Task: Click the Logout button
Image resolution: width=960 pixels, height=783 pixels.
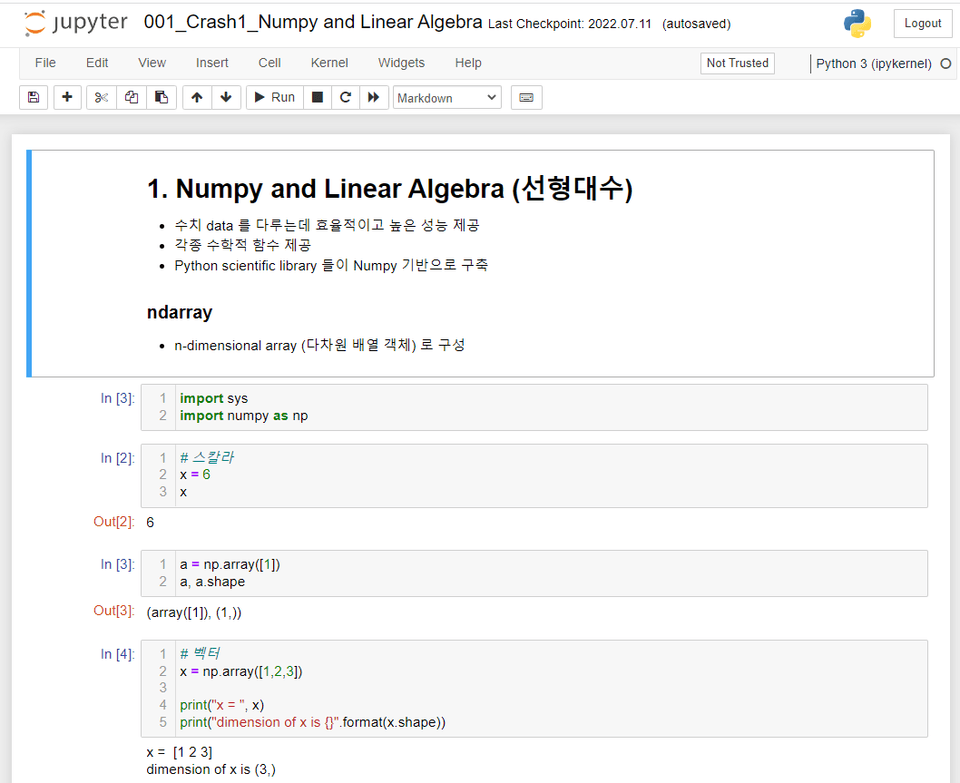Action: pos(923,23)
